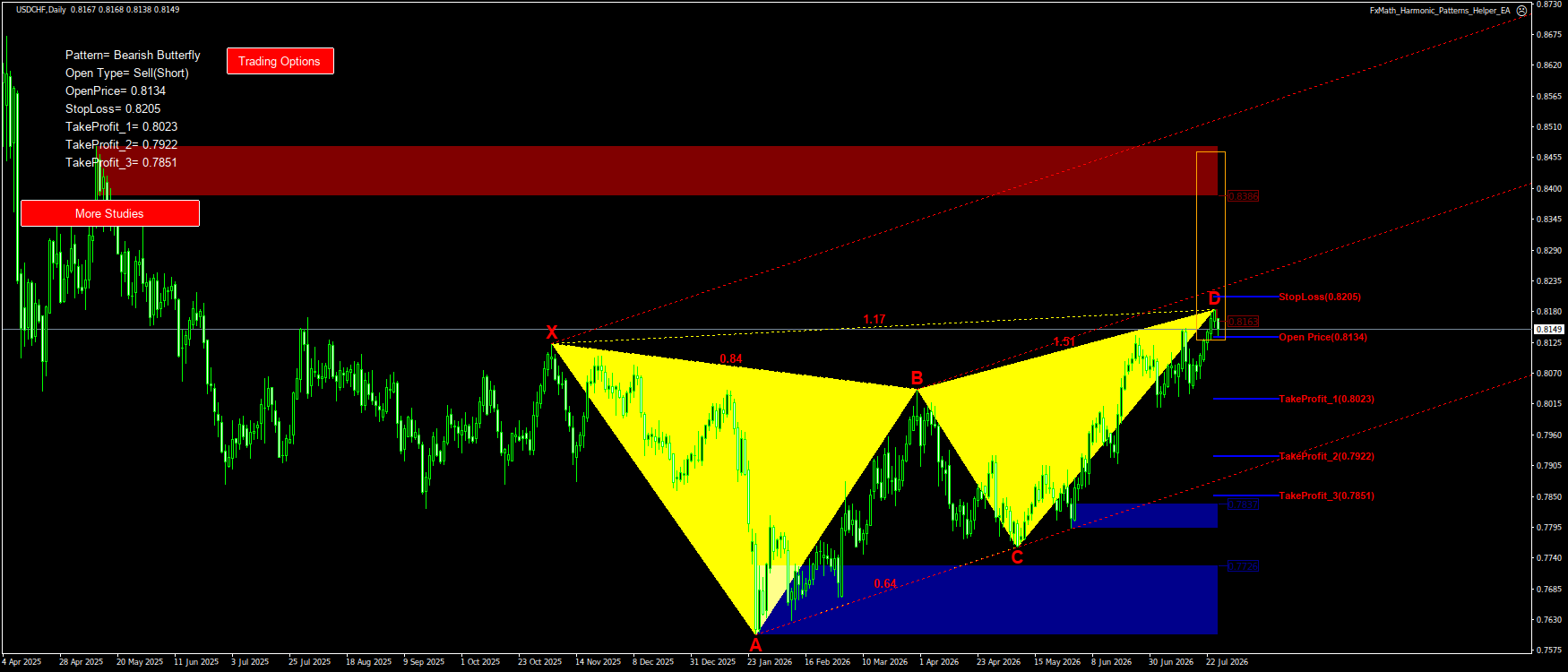Click the USDCHF,Daily chart title
Screen dimensions: 1568x672
pos(41,10)
